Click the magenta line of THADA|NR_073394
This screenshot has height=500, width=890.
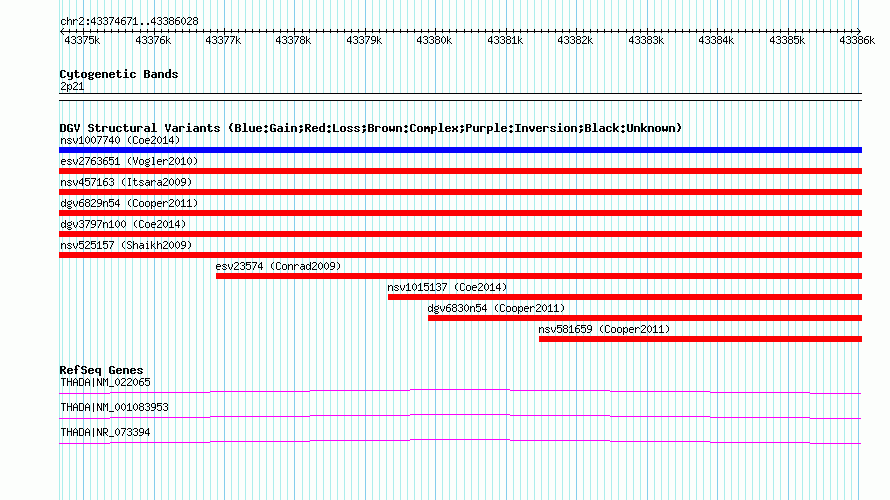(x=460, y=441)
